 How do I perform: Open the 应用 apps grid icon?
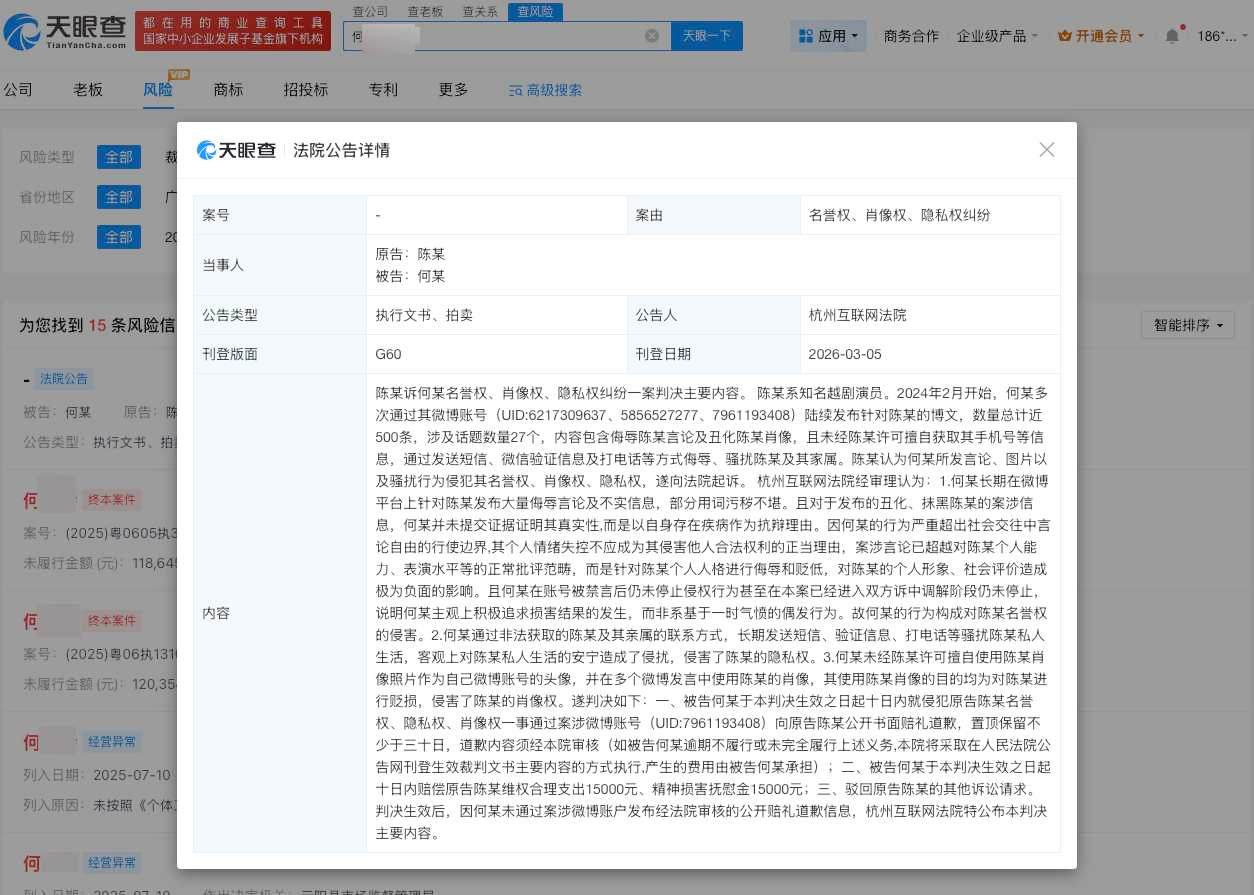pos(806,35)
